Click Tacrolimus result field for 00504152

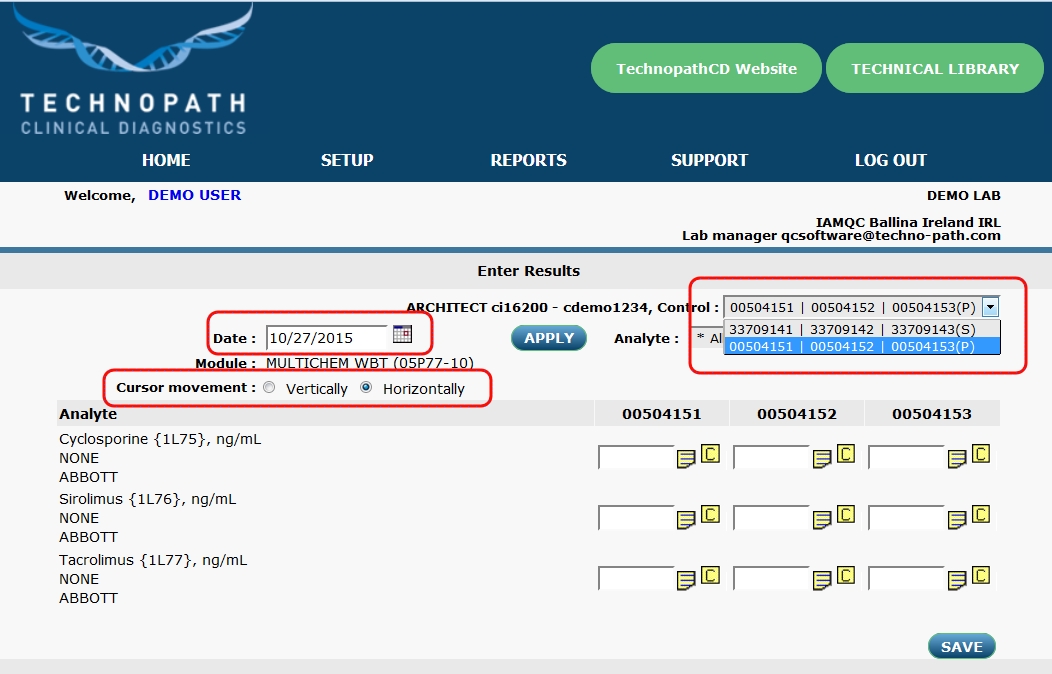click(x=772, y=578)
